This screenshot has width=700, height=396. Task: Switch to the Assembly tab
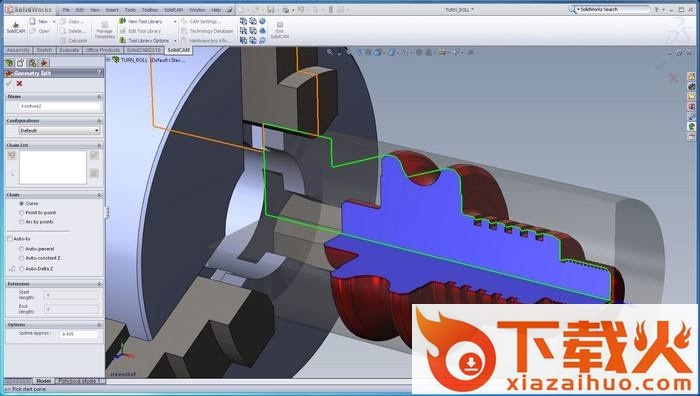pyautogui.click(x=18, y=50)
